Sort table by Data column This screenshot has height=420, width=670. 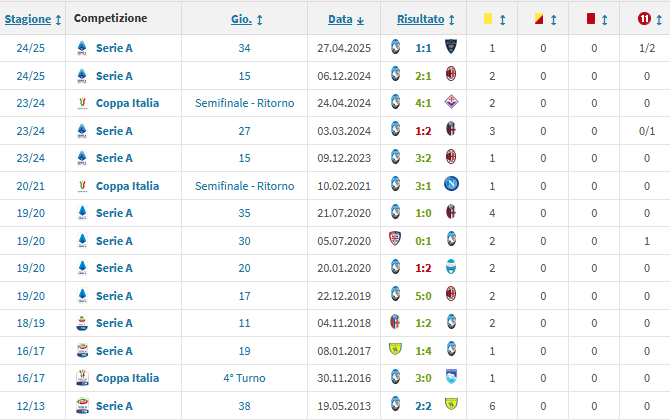pyautogui.click(x=346, y=19)
